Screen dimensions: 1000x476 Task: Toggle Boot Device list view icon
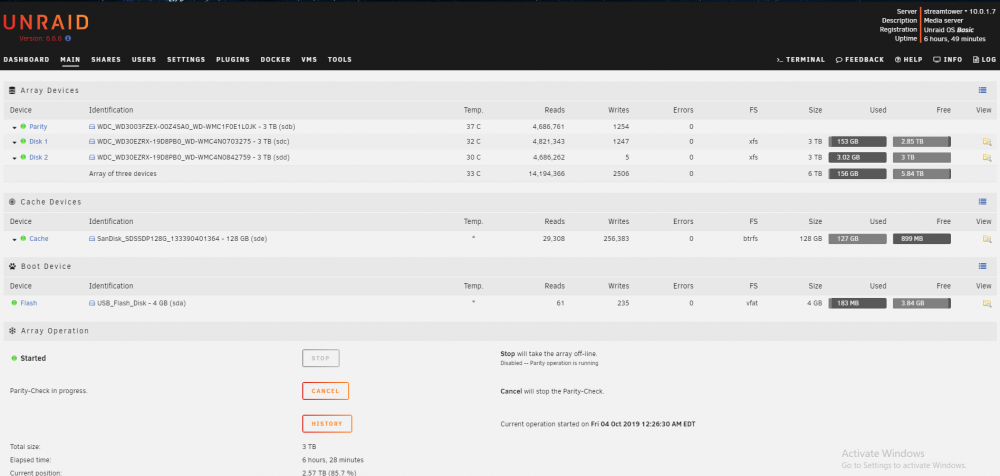point(982,266)
